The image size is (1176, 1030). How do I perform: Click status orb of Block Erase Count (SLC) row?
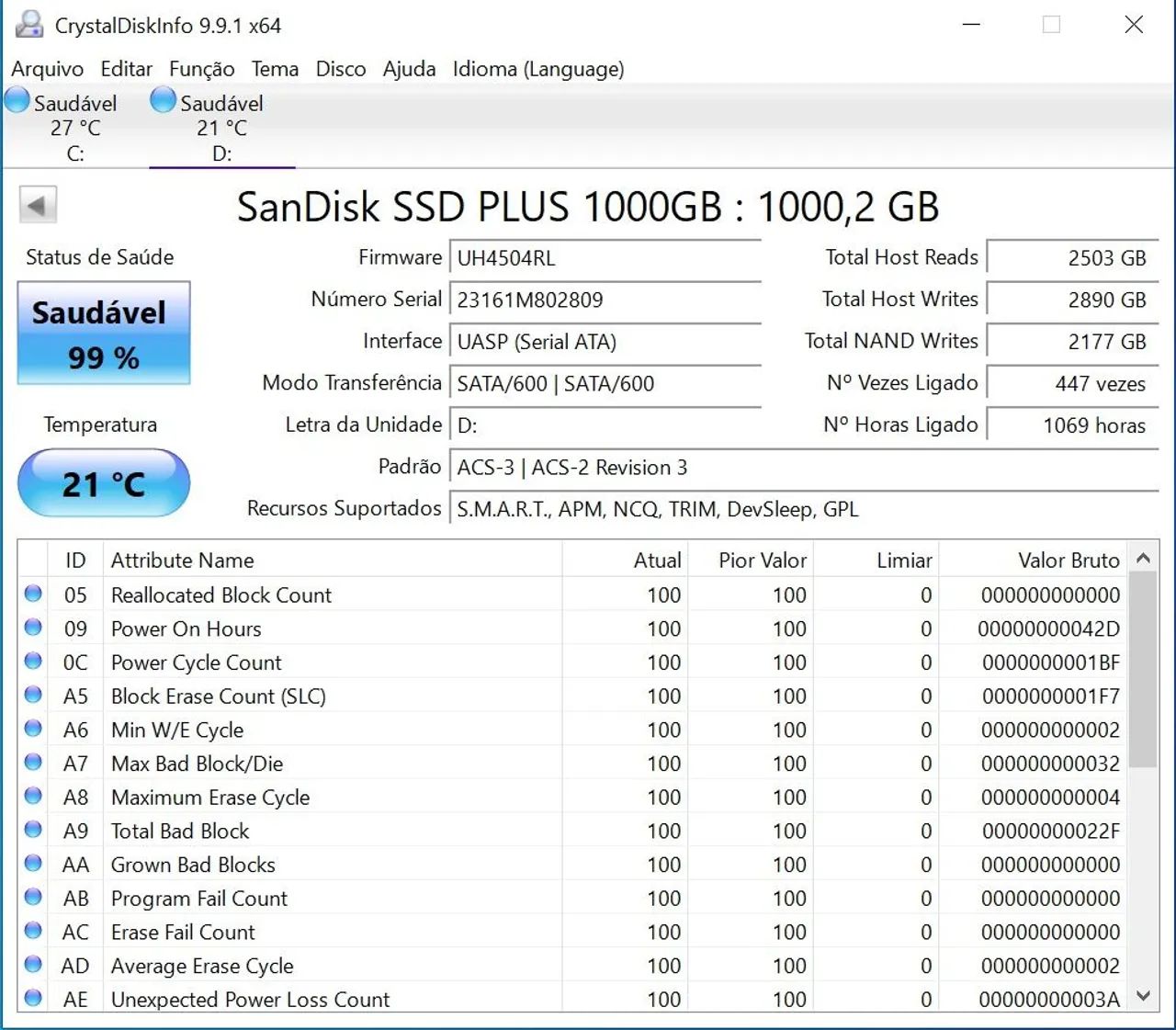33,695
